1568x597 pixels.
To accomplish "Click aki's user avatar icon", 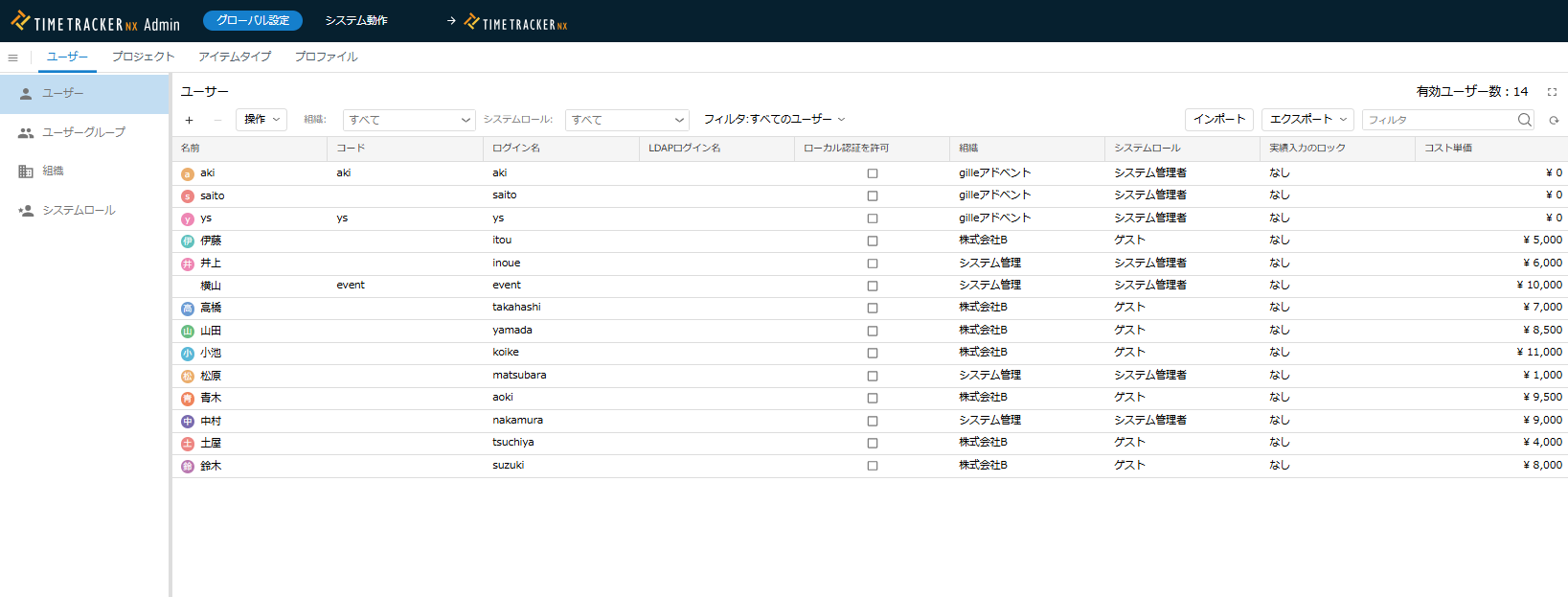I will [188, 173].
